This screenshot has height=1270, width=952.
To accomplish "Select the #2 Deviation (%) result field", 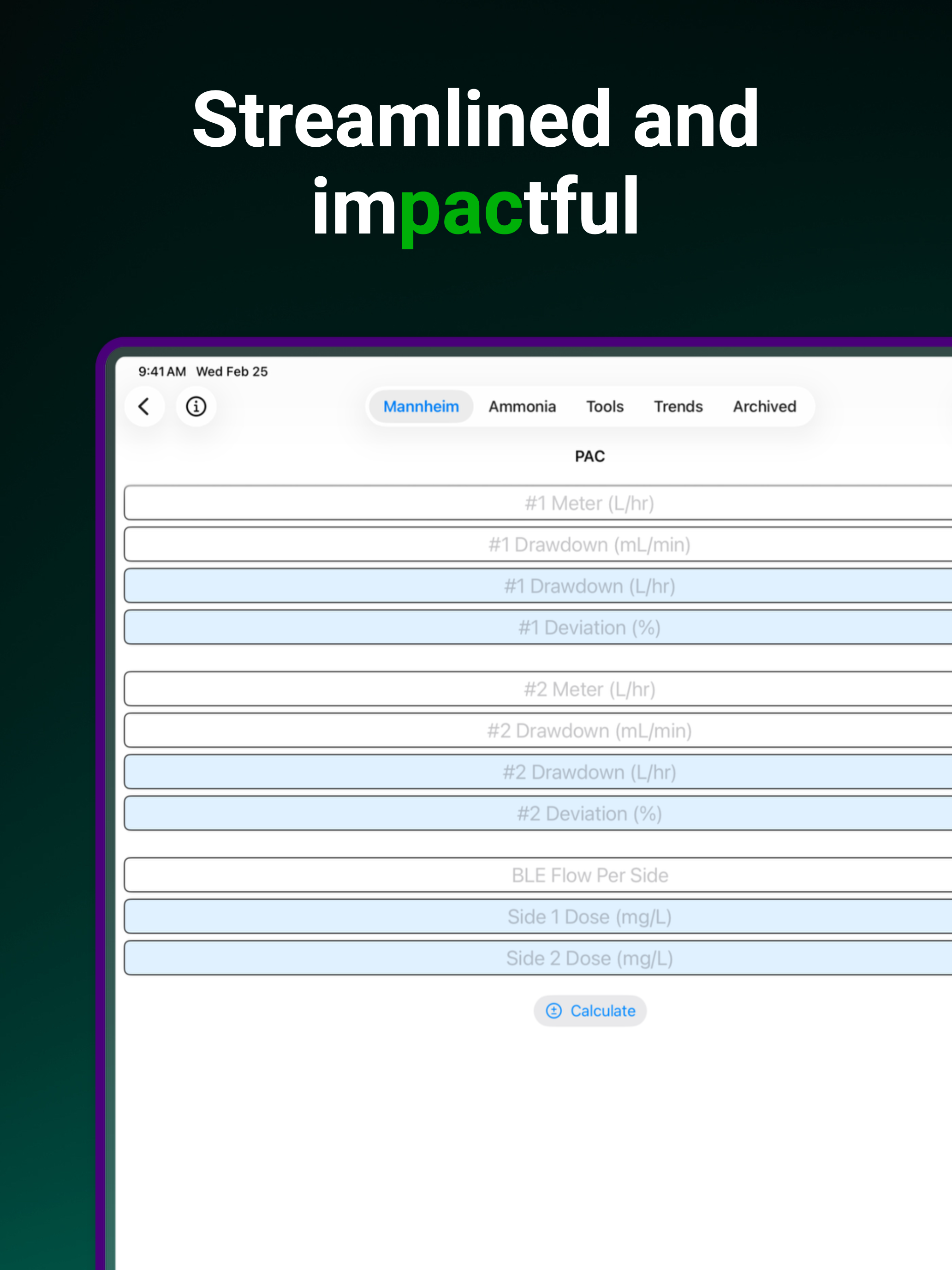I will coord(538,813).
